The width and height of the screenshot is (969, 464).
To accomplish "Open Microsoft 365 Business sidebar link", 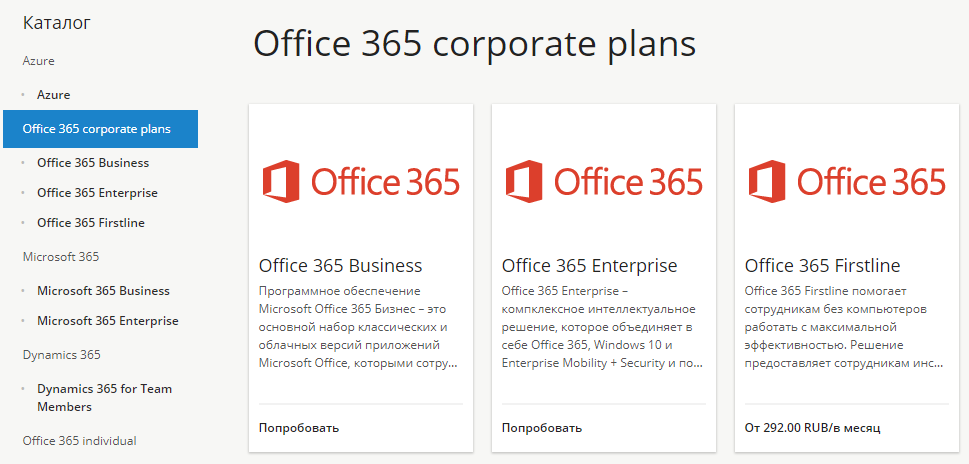I will (x=103, y=291).
